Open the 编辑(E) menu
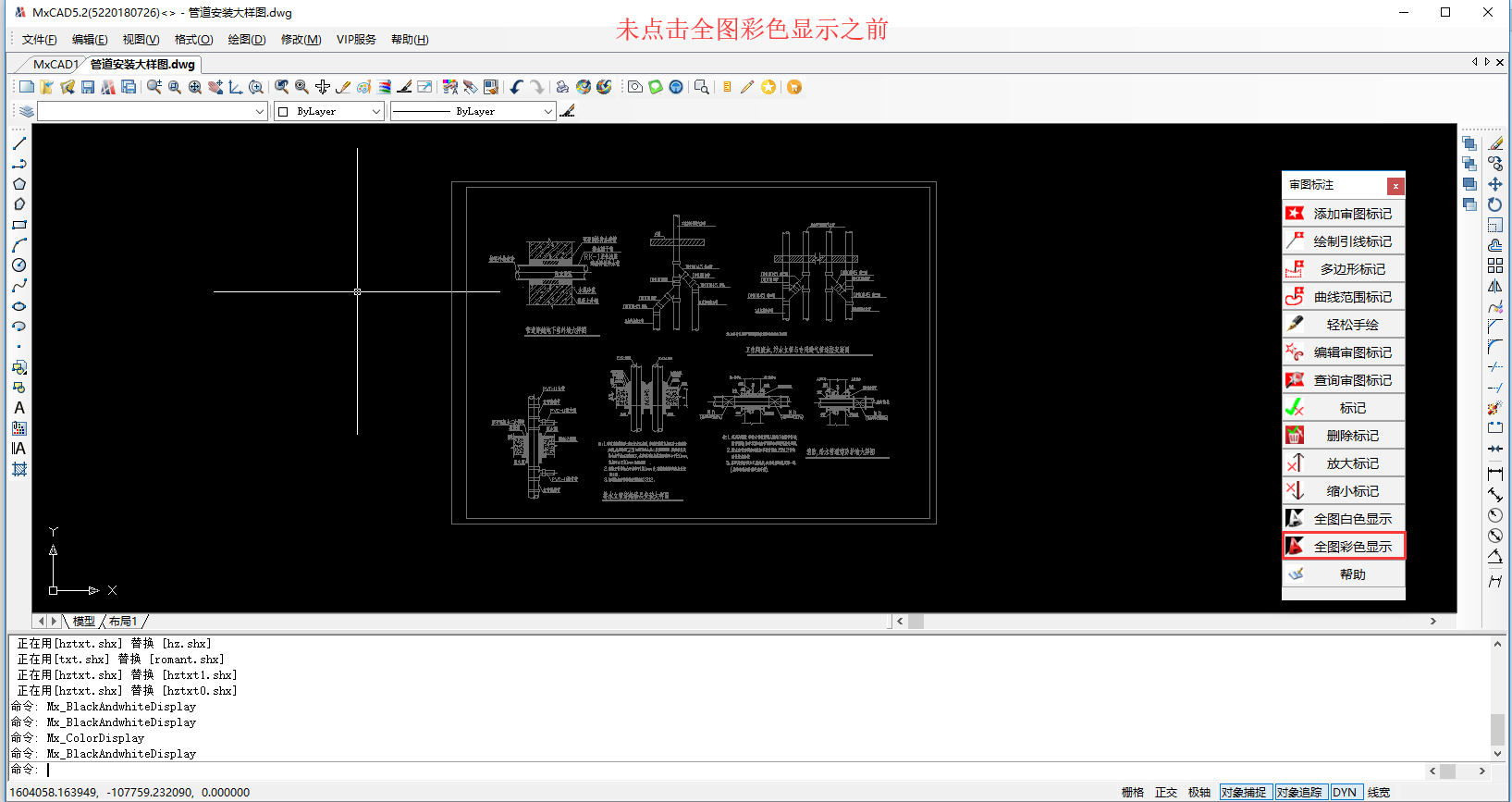1512x802 pixels. pyautogui.click(x=90, y=40)
